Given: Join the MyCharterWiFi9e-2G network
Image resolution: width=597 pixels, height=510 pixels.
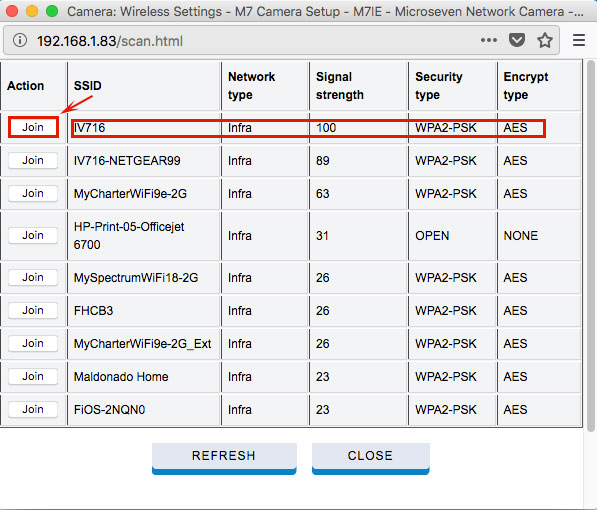Looking at the screenshot, I should [33, 193].
